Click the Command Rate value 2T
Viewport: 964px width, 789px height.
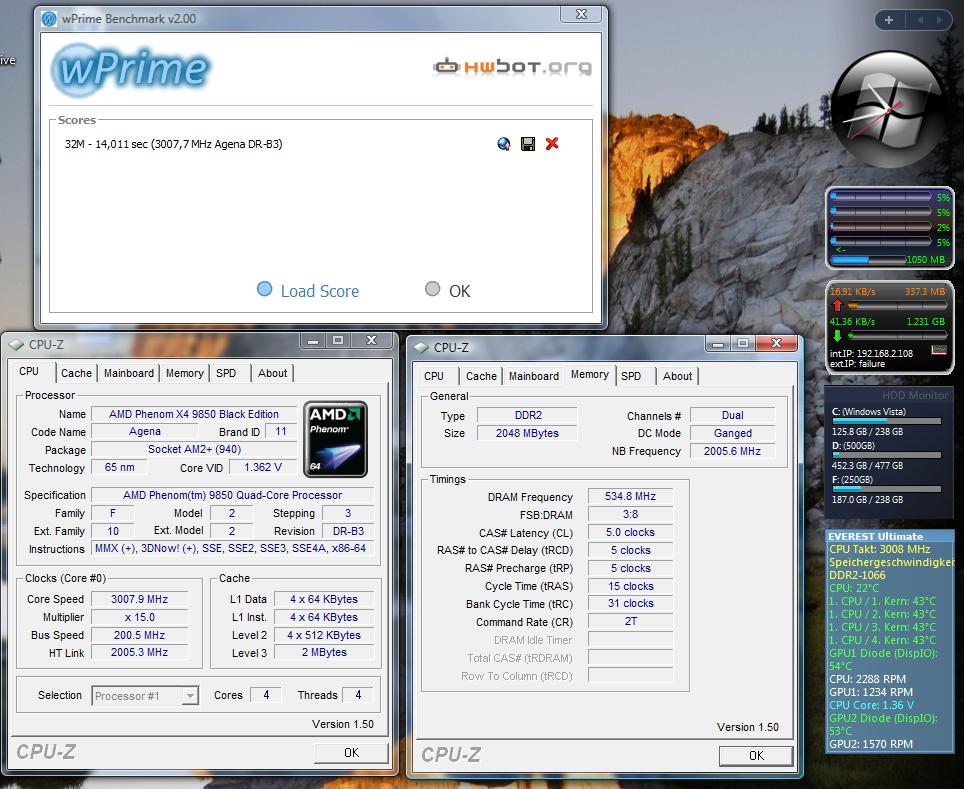click(630, 622)
